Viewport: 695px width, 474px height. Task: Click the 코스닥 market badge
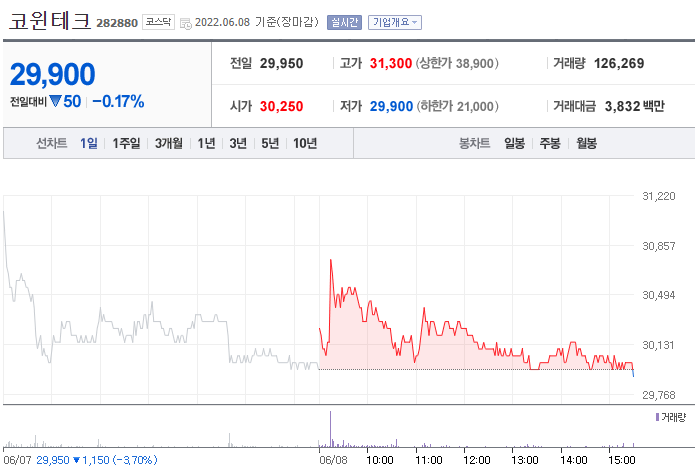158,22
